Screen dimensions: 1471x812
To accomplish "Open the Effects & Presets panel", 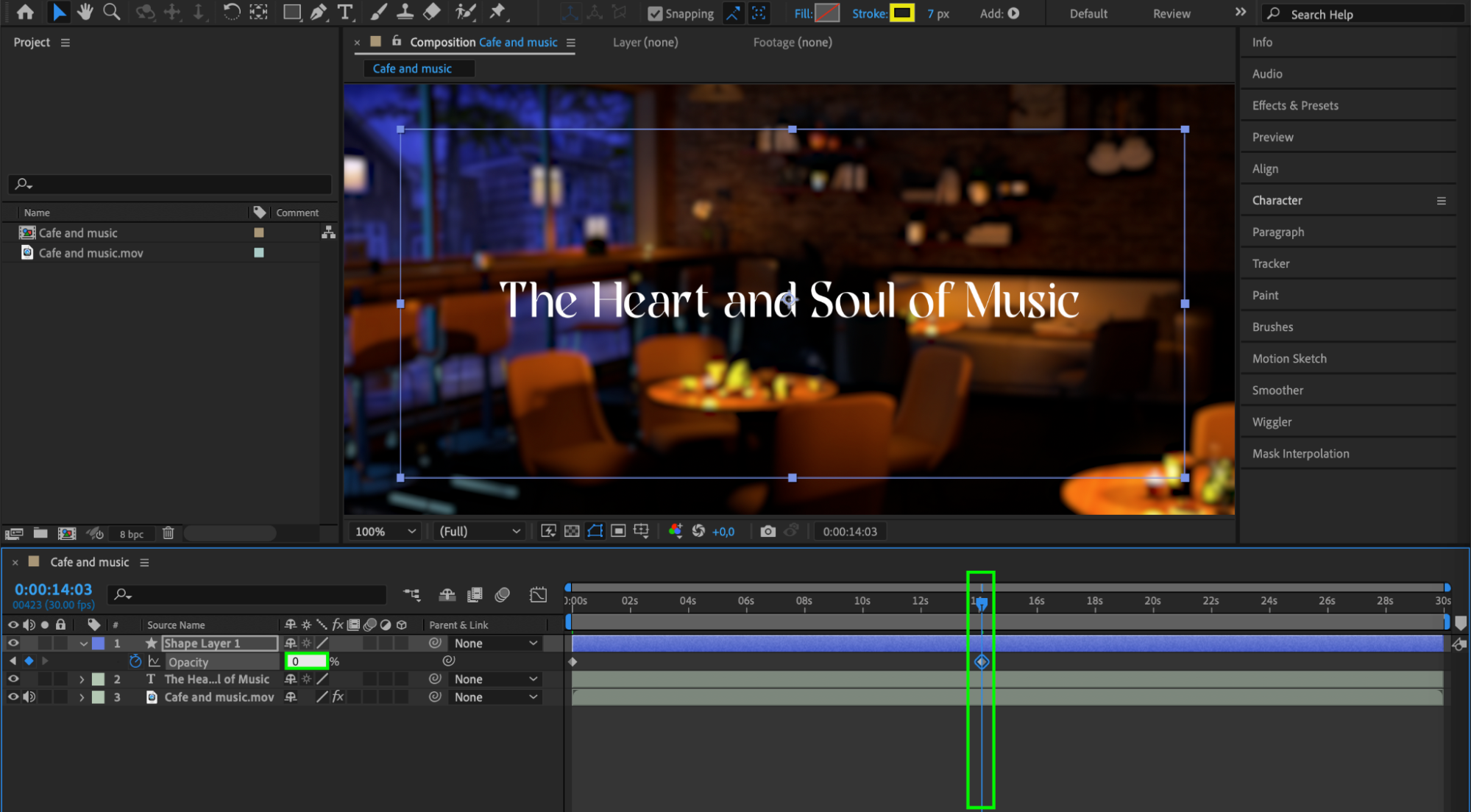I will pyautogui.click(x=1295, y=105).
